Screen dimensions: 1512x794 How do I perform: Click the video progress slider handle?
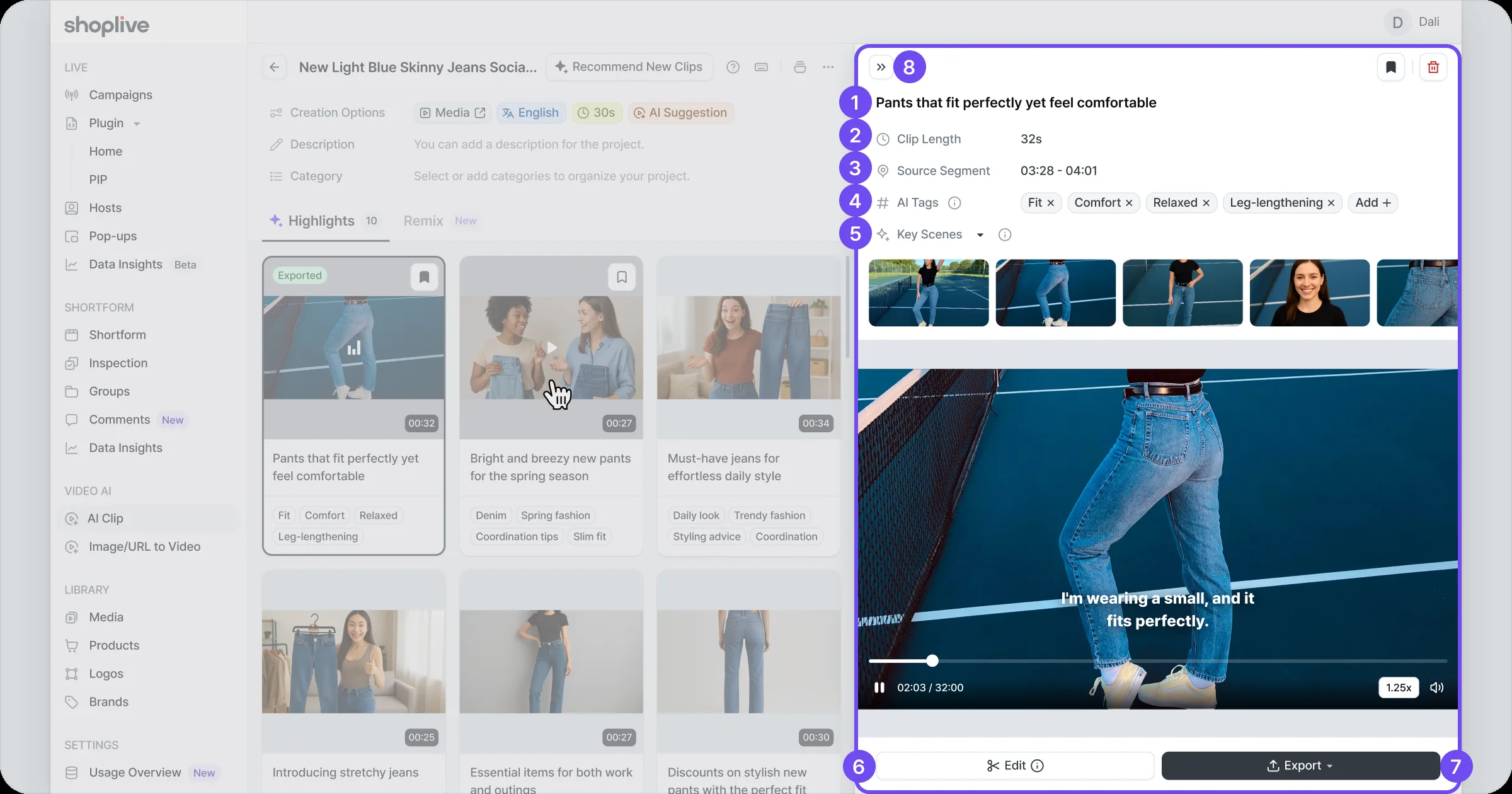click(x=932, y=661)
